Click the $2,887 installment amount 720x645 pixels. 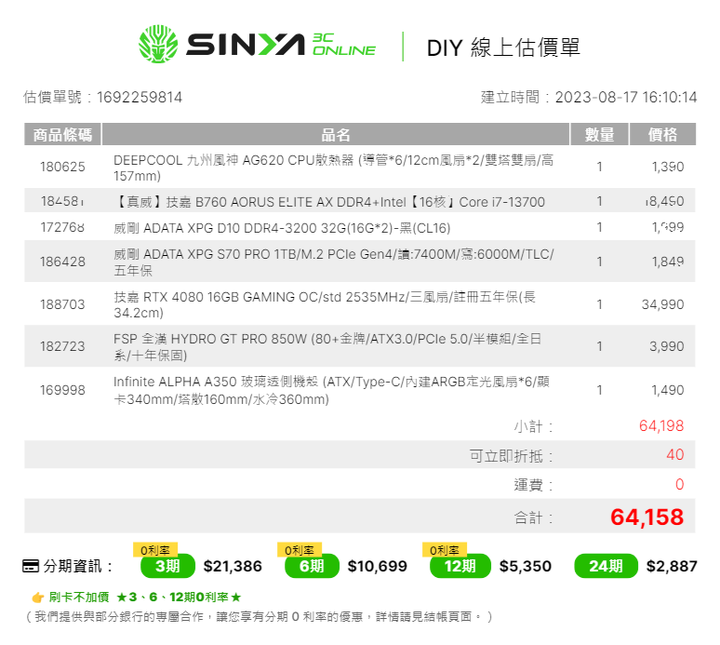coord(671,566)
